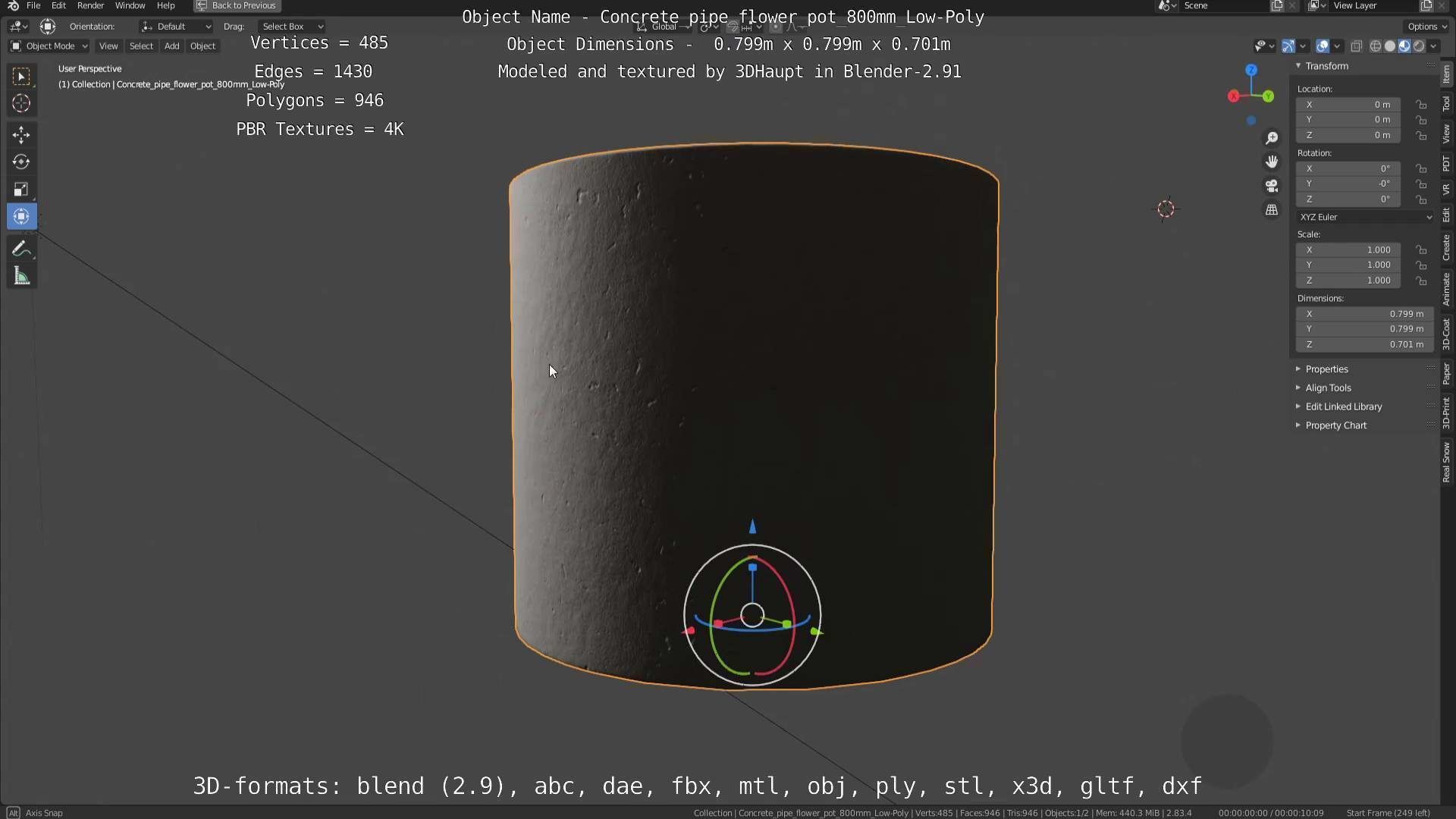The image size is (1456, 819).
Task: Select the Measure ruler tool
Action: pos(21,276)
